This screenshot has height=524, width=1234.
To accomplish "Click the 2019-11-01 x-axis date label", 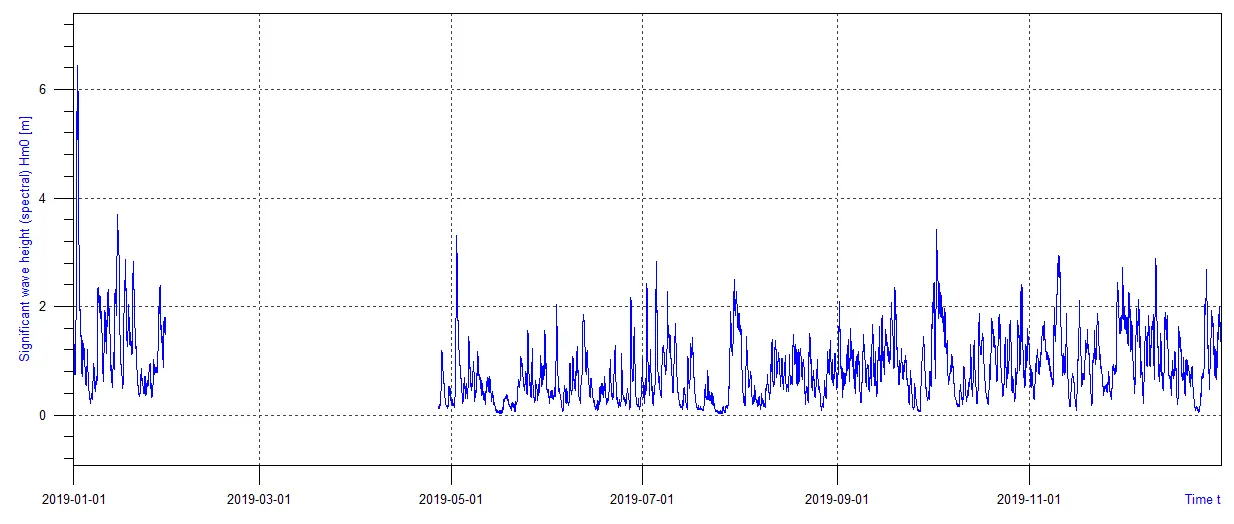I will (x=1028, y=499).
